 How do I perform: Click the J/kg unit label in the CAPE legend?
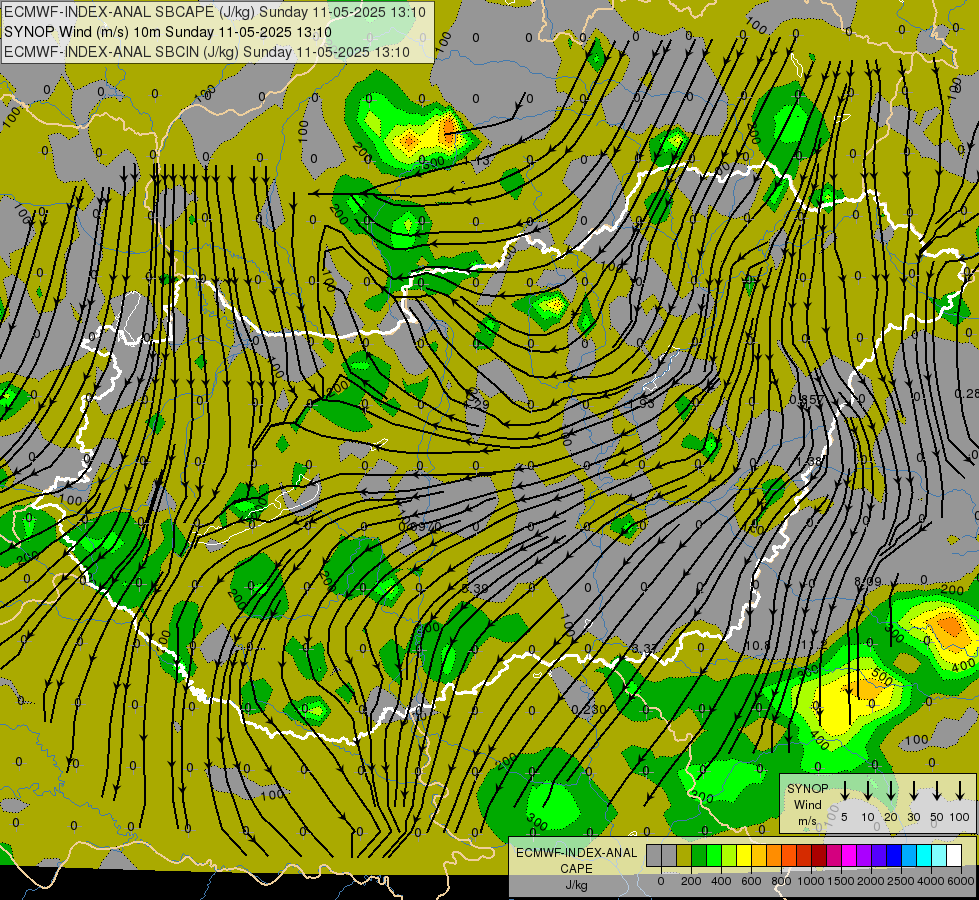[x=576, y=885]
